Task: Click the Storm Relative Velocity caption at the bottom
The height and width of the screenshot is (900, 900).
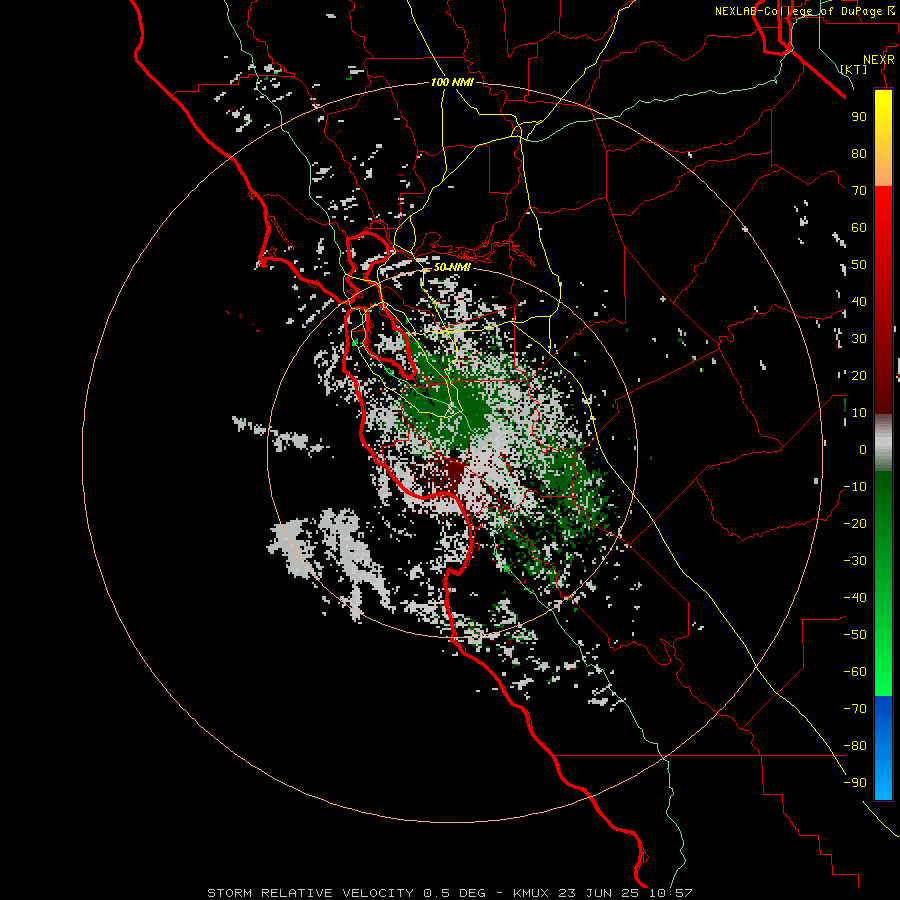Action: (450, 893)
